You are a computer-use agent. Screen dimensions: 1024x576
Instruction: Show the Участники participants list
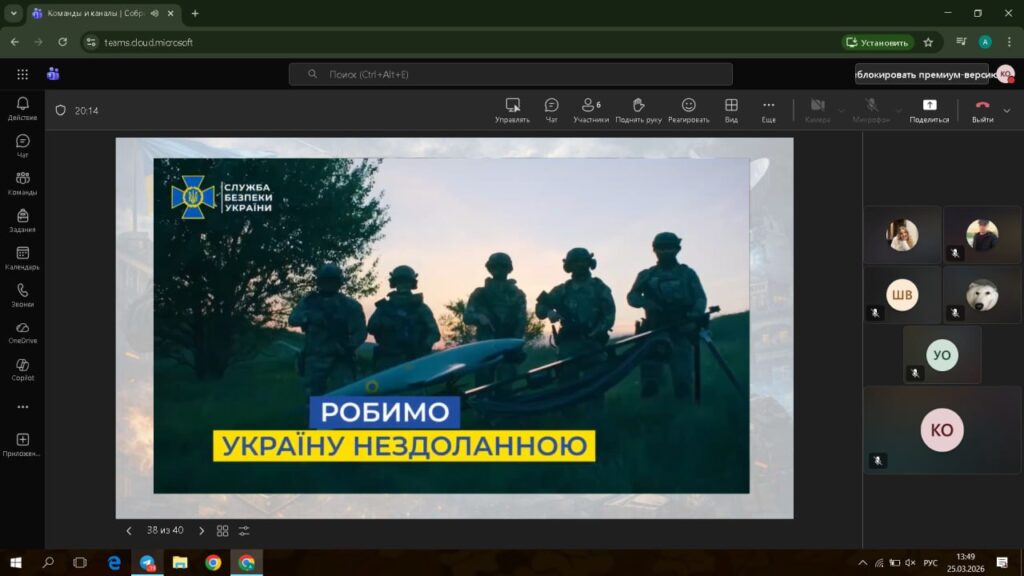pyautogui.click(x=590, y=109)
